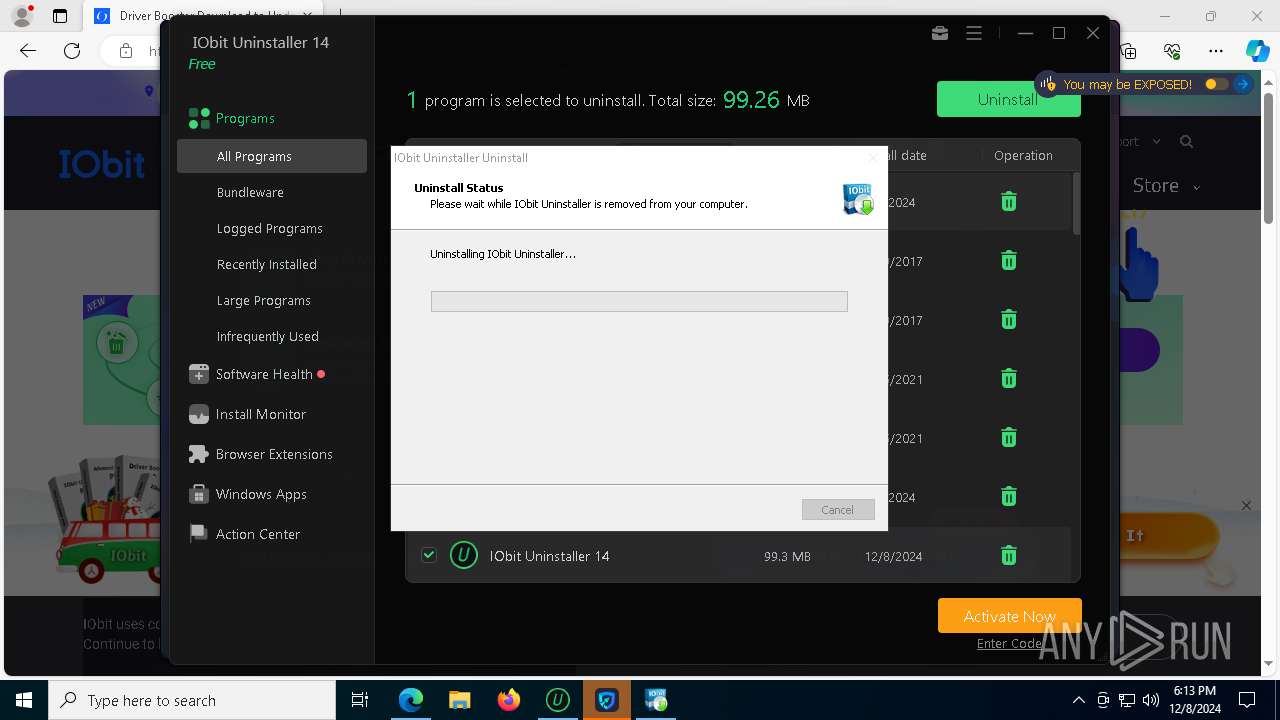Open Edge settings and more menu
The width and height of the screenshot is (1280, 720).
pos(1216,51)
